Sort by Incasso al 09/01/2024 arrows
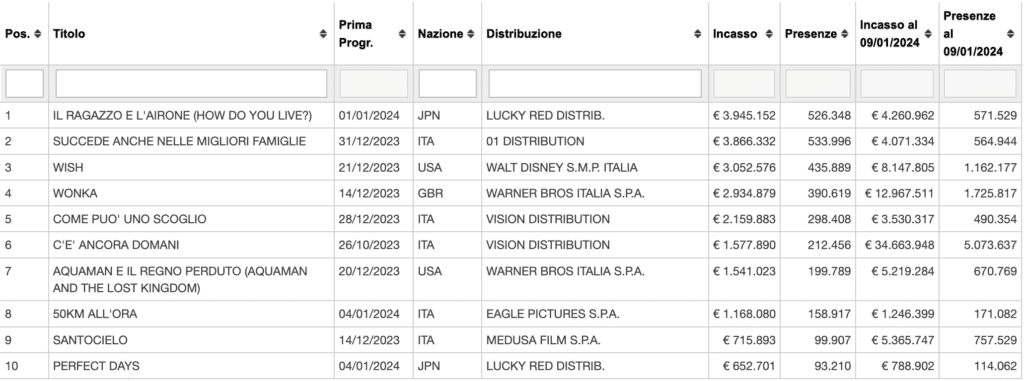 tap(929, 34)
